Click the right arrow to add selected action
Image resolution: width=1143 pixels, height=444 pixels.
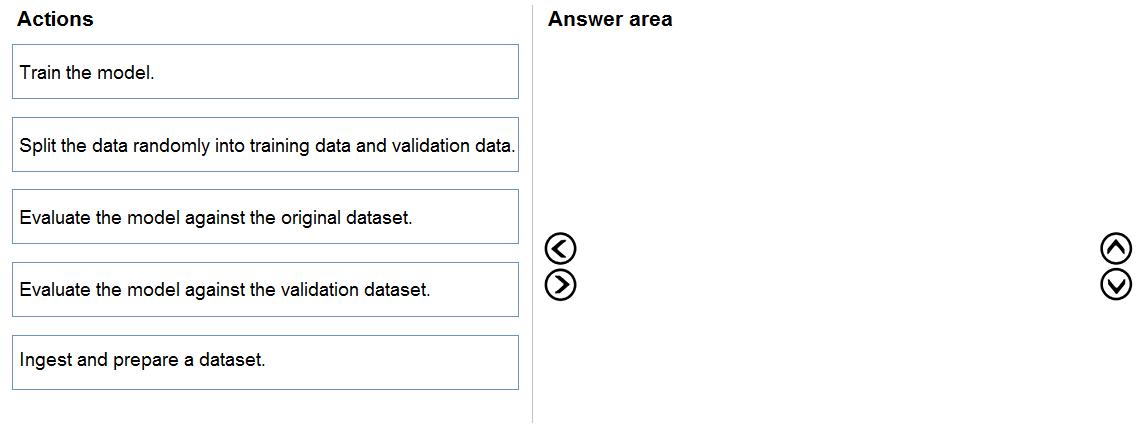coord(560,285)
